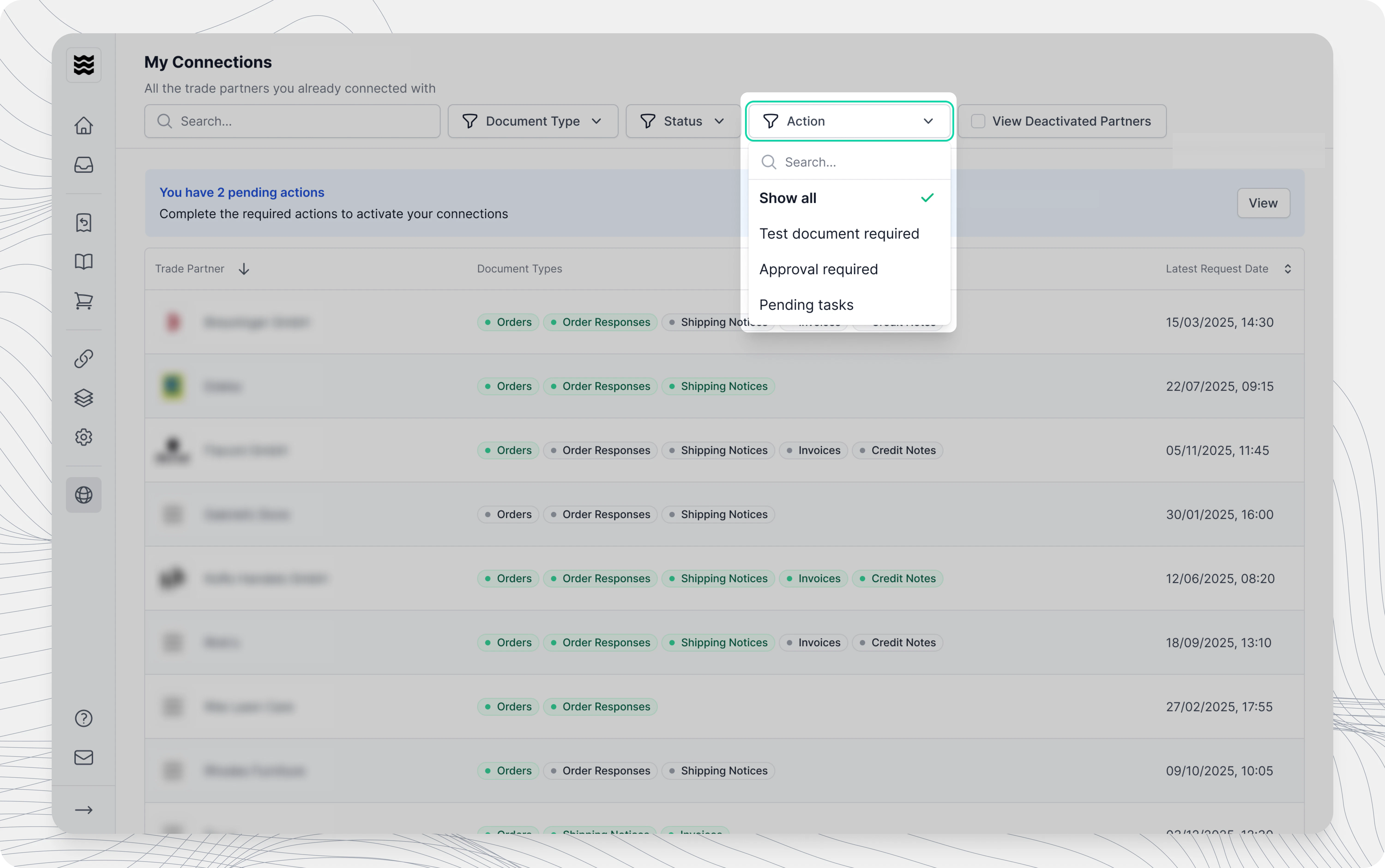Open the help question mark icon

click(84, 718)
